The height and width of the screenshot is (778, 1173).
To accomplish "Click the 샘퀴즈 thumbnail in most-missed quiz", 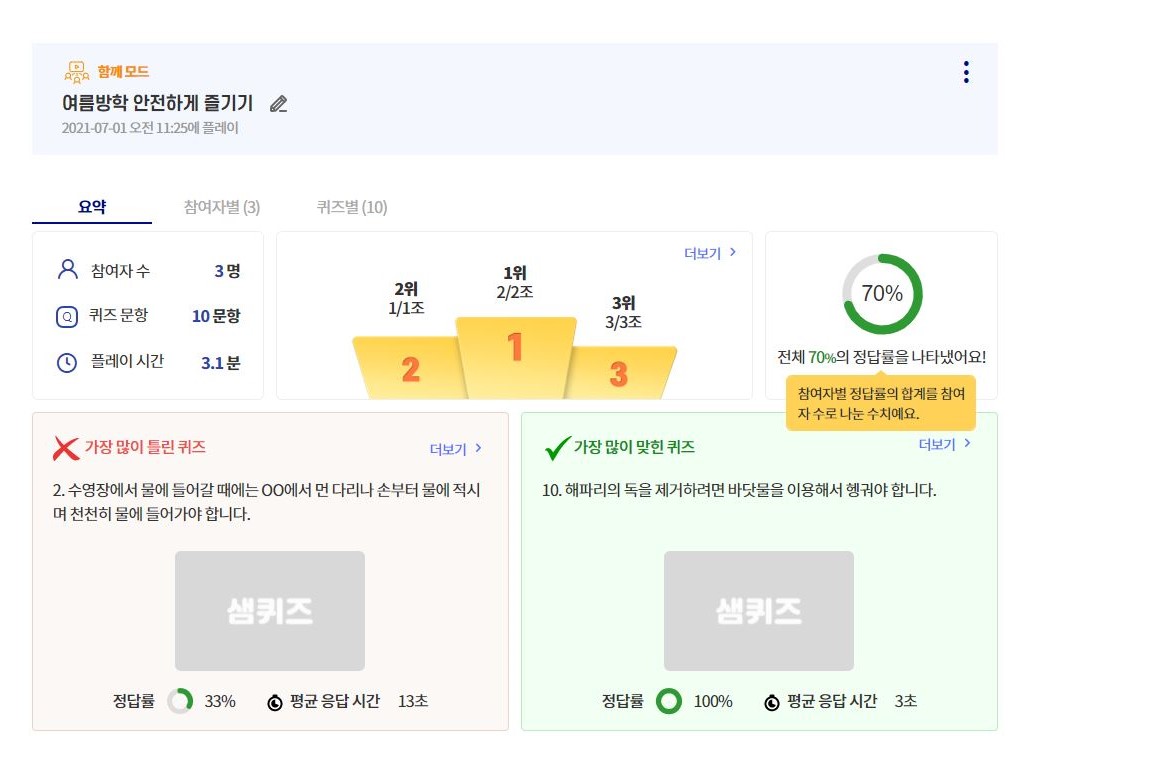I will 269,610.
